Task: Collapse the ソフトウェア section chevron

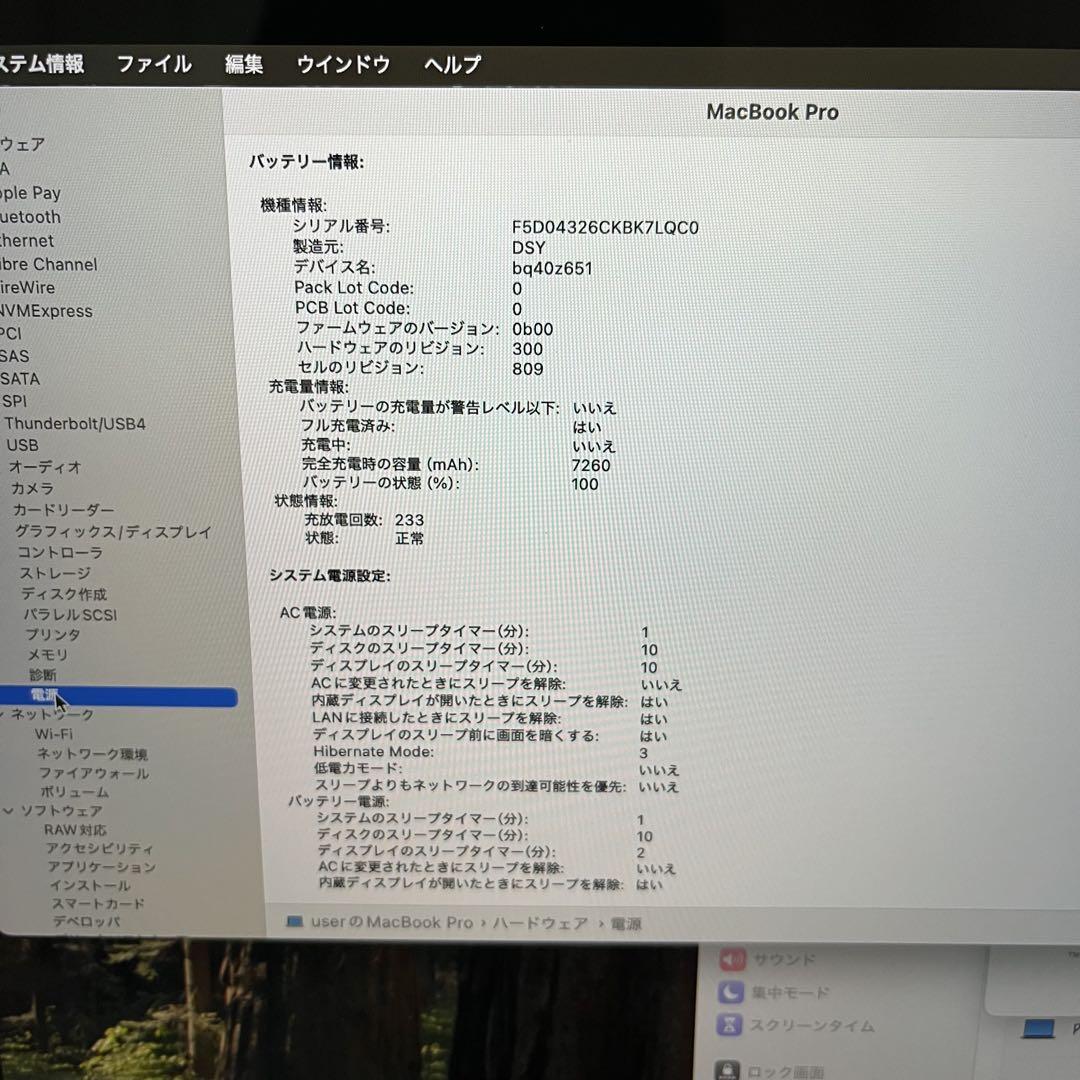Action: pyautogui.click(x=8, y=811)
